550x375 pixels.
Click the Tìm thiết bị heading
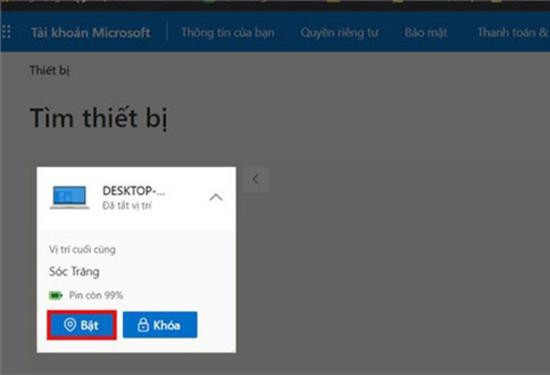pos(99,118)
